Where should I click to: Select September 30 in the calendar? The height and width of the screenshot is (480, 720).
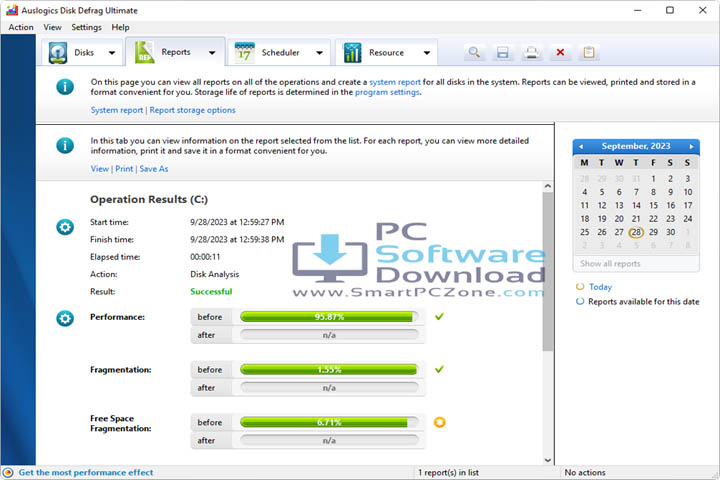tap(670, 232)
